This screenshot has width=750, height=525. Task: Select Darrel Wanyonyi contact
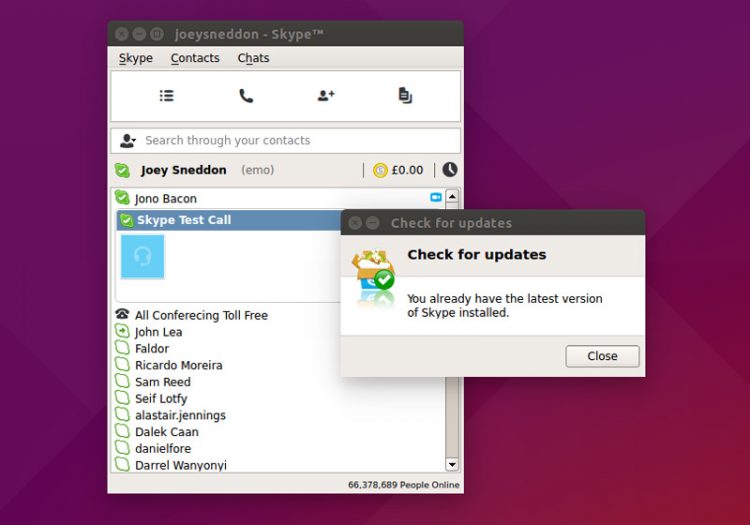pos(181,465)
